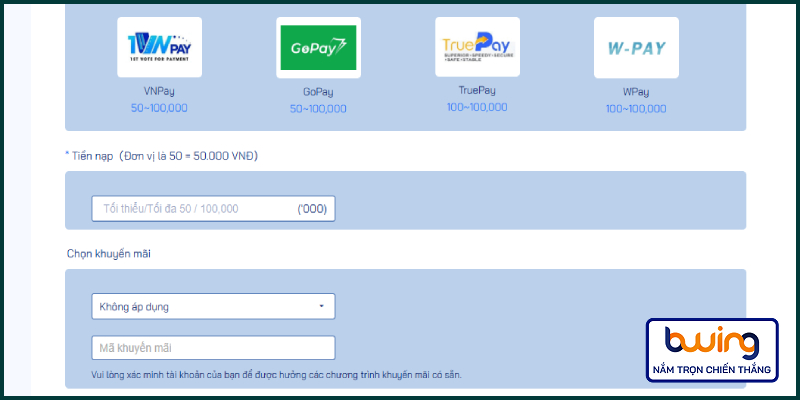The height and width of the screenshot is (400, 800).
Task: Click the deposit amount input field
Action: (213, 209)
